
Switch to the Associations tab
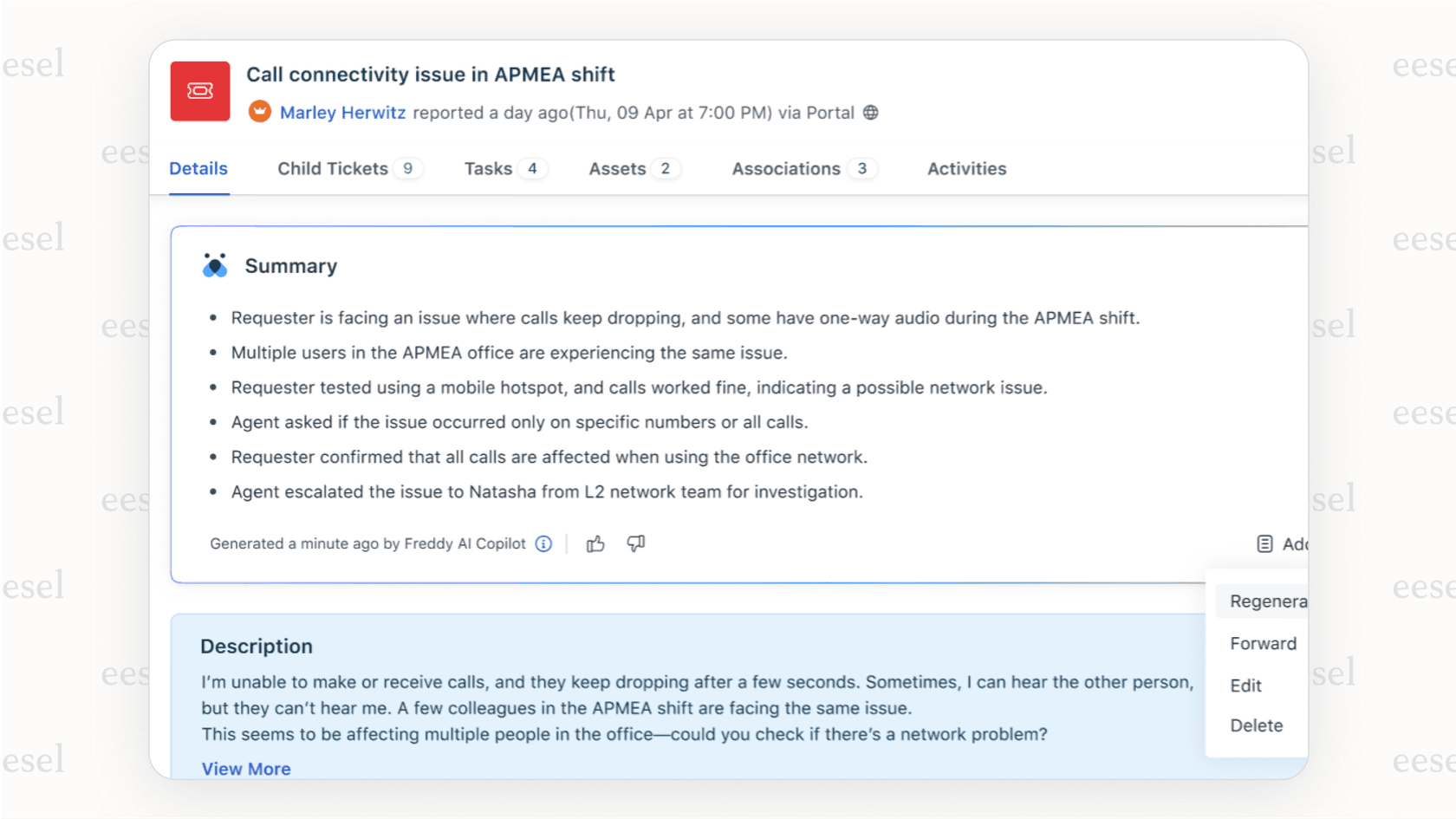pyautogui.click(x=786, y=168)
